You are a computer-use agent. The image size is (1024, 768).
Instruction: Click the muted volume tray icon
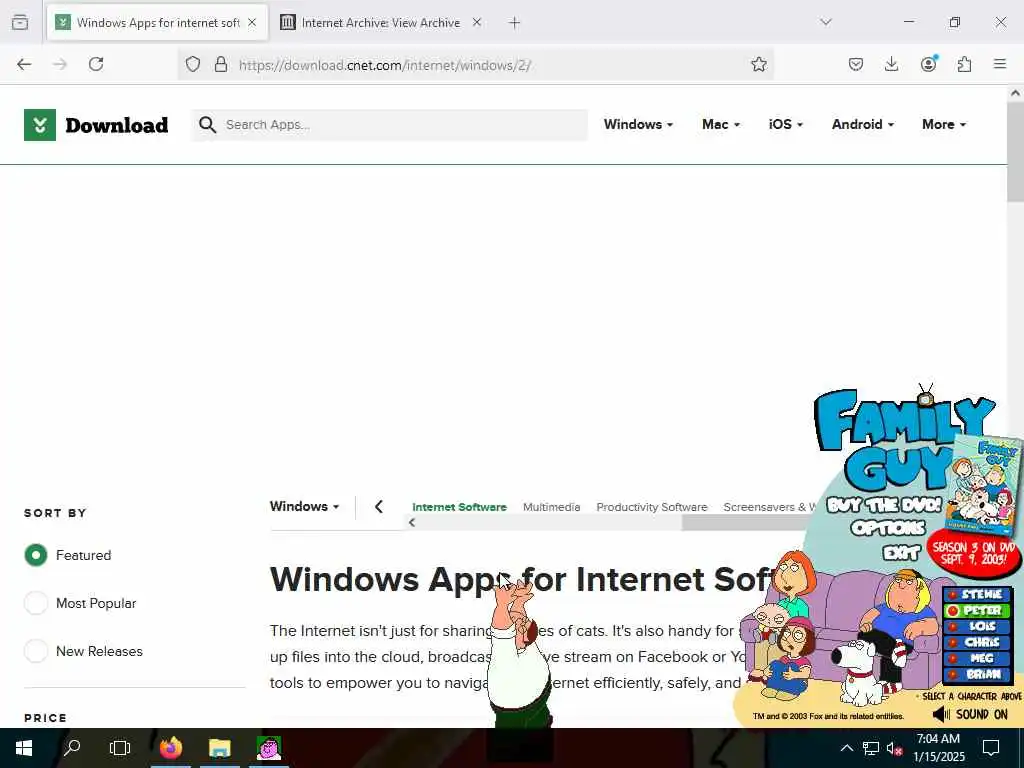(x=894, y=748)
